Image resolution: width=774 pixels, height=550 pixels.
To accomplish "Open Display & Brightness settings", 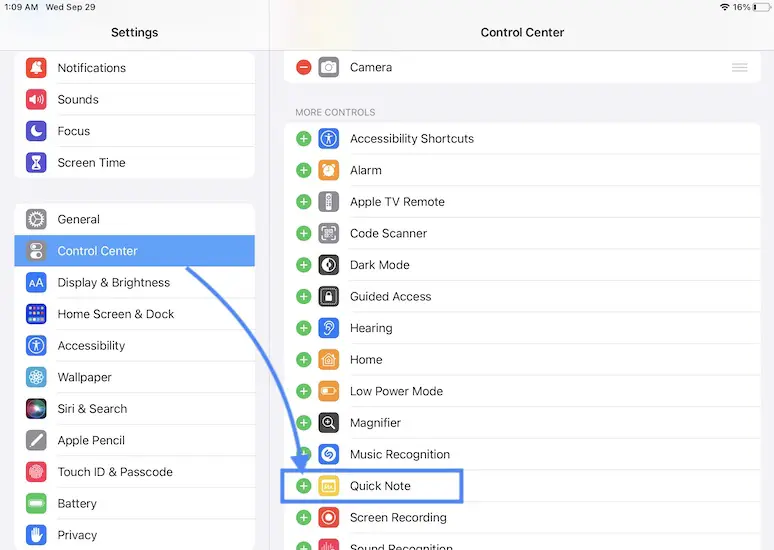I will (113, 283).
